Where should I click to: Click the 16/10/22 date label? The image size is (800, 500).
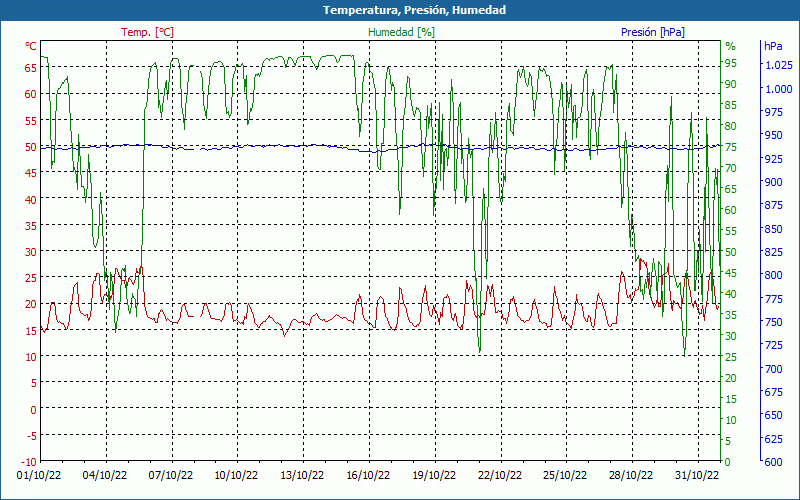(x=368, y=476)
